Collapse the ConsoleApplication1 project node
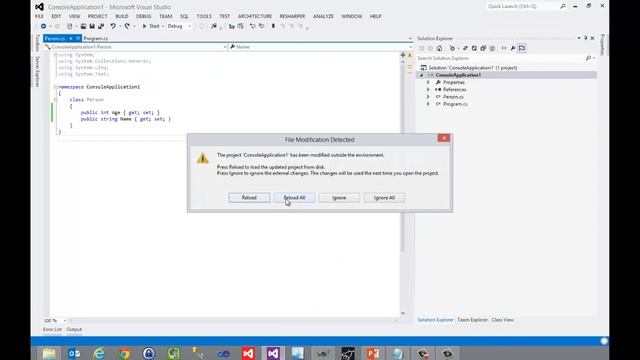Screen dimensions: 640x360 click(422, 75)
